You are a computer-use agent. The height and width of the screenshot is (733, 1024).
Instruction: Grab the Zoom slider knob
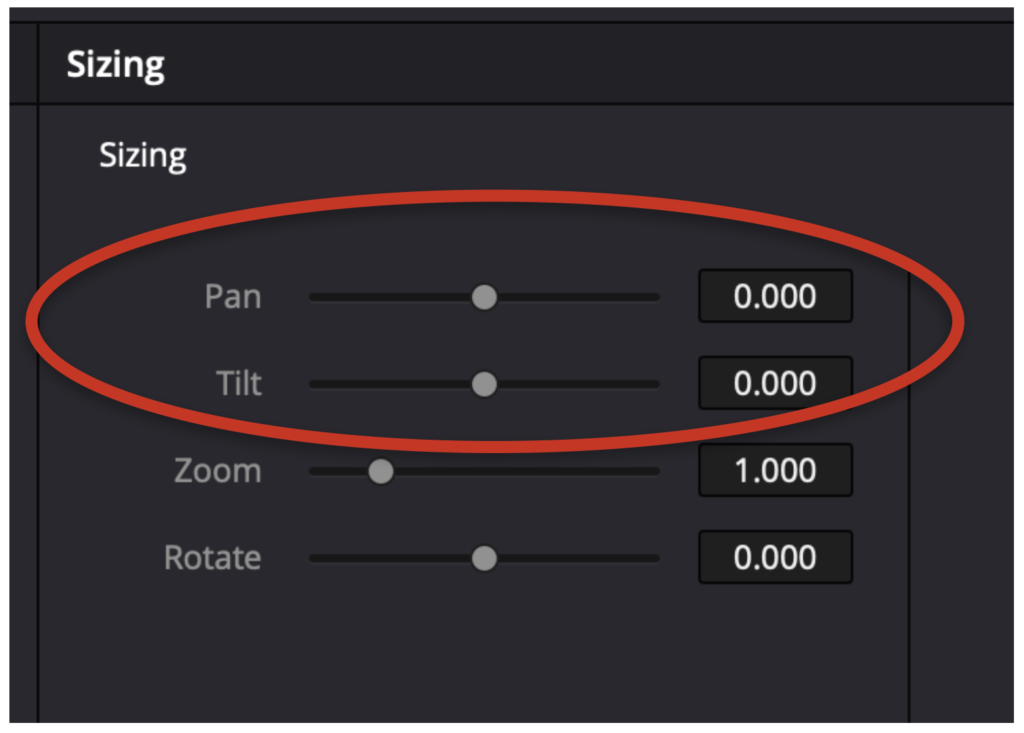381,471
